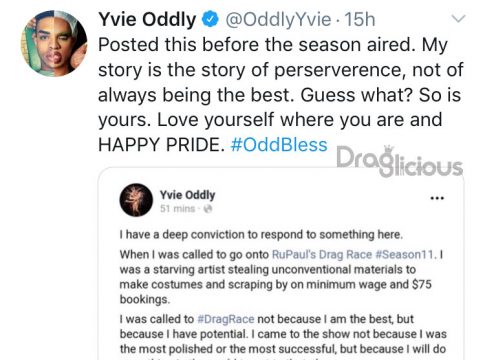Image resolution: width=485 pixels, height=360 pixels.
Task: Click the #Season11 hashtag
Action: 405,255
